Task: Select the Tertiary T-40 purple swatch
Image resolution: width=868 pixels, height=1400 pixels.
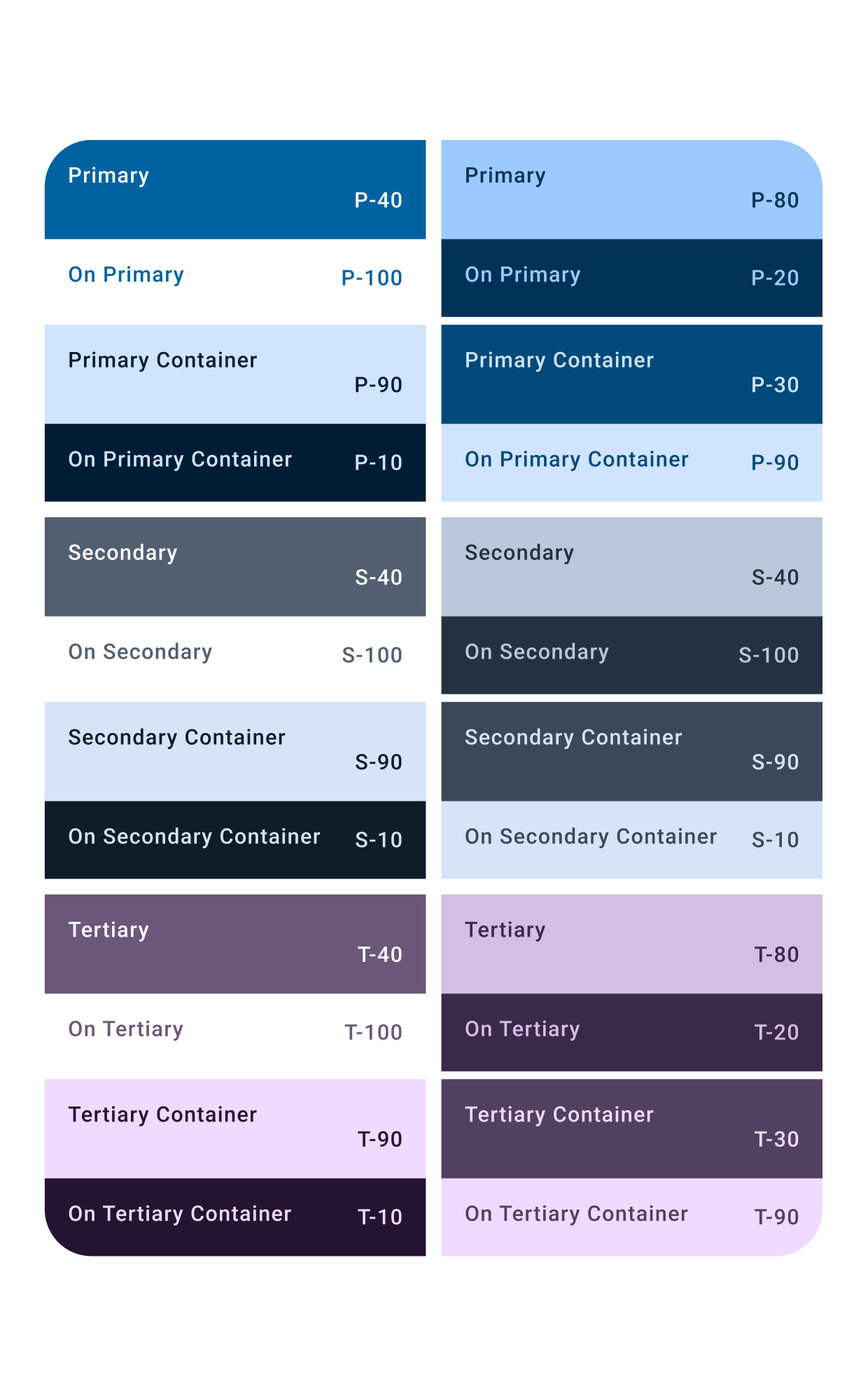Action: (235, 944)
